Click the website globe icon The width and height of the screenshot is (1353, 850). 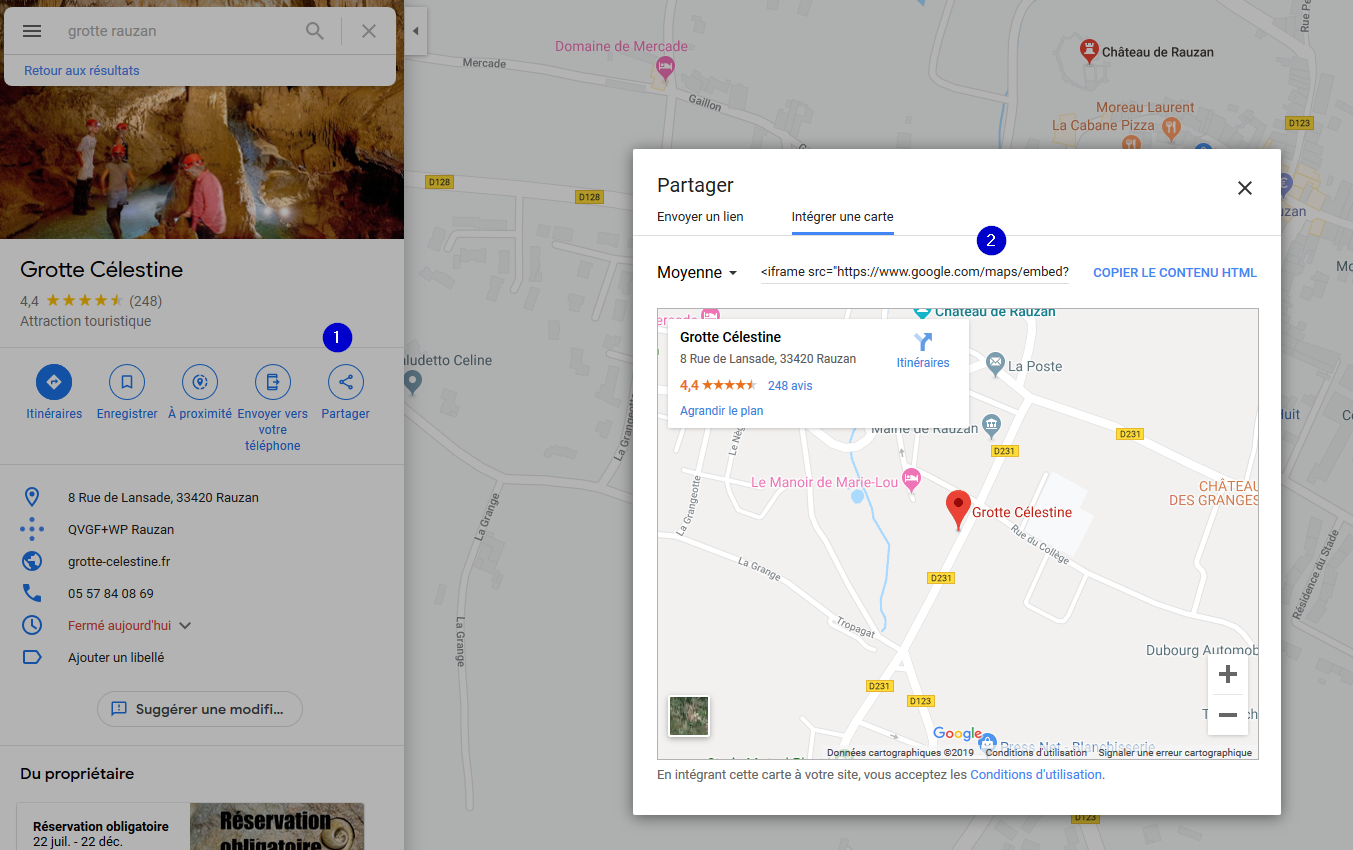[32, 561]
